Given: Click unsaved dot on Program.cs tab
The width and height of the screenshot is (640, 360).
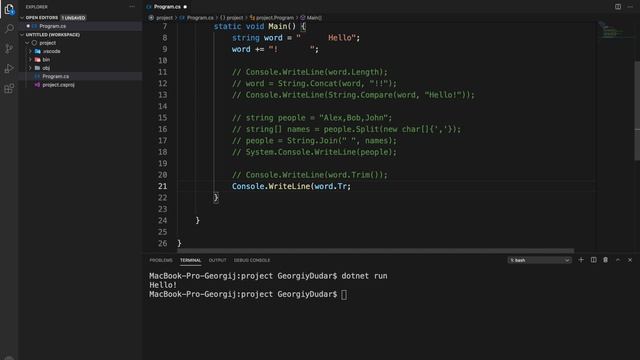Looking at the screenshot, I should point(185,7).
